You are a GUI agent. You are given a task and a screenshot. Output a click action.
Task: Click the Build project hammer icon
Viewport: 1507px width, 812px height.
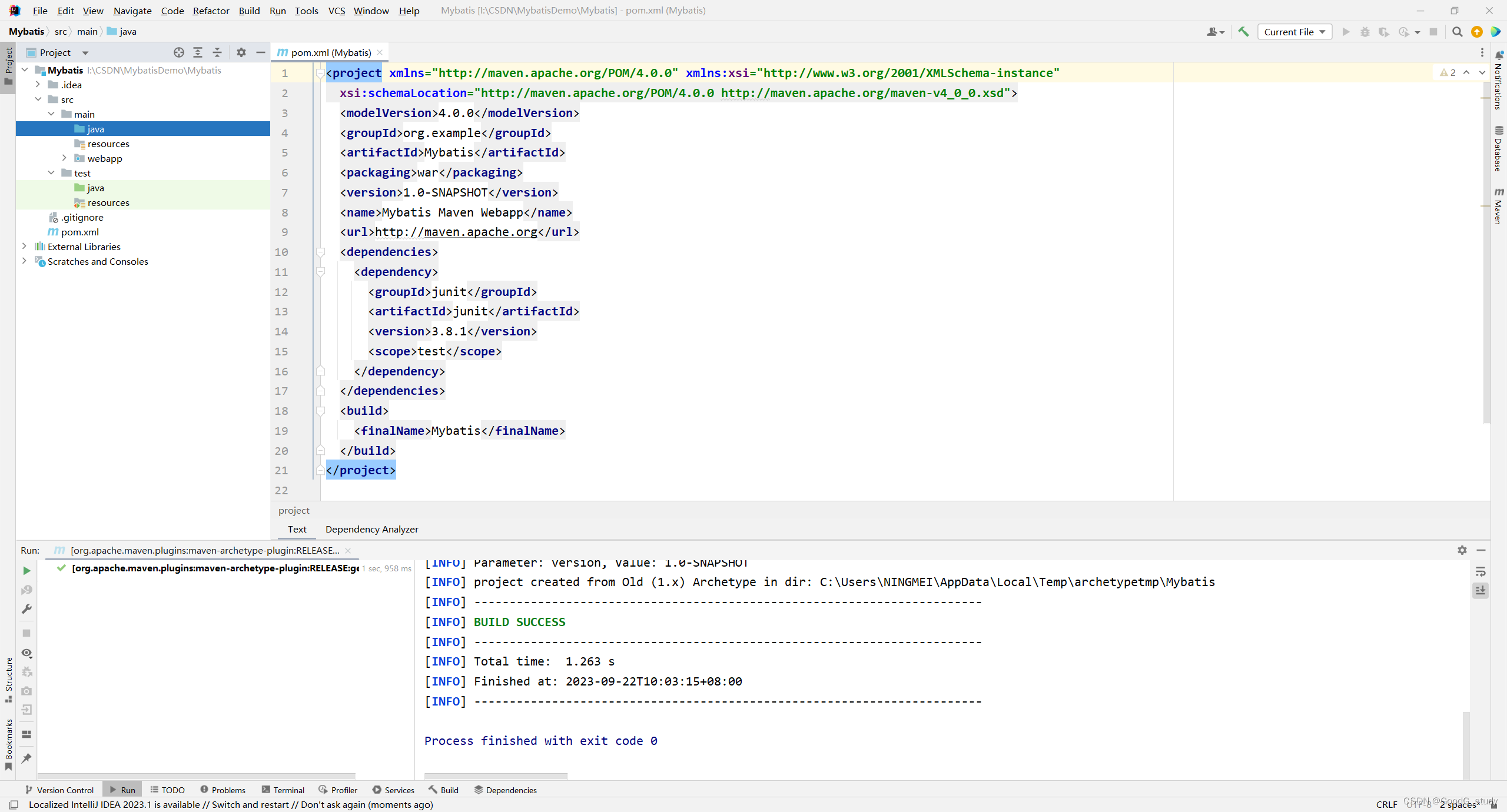(1243, 32)
